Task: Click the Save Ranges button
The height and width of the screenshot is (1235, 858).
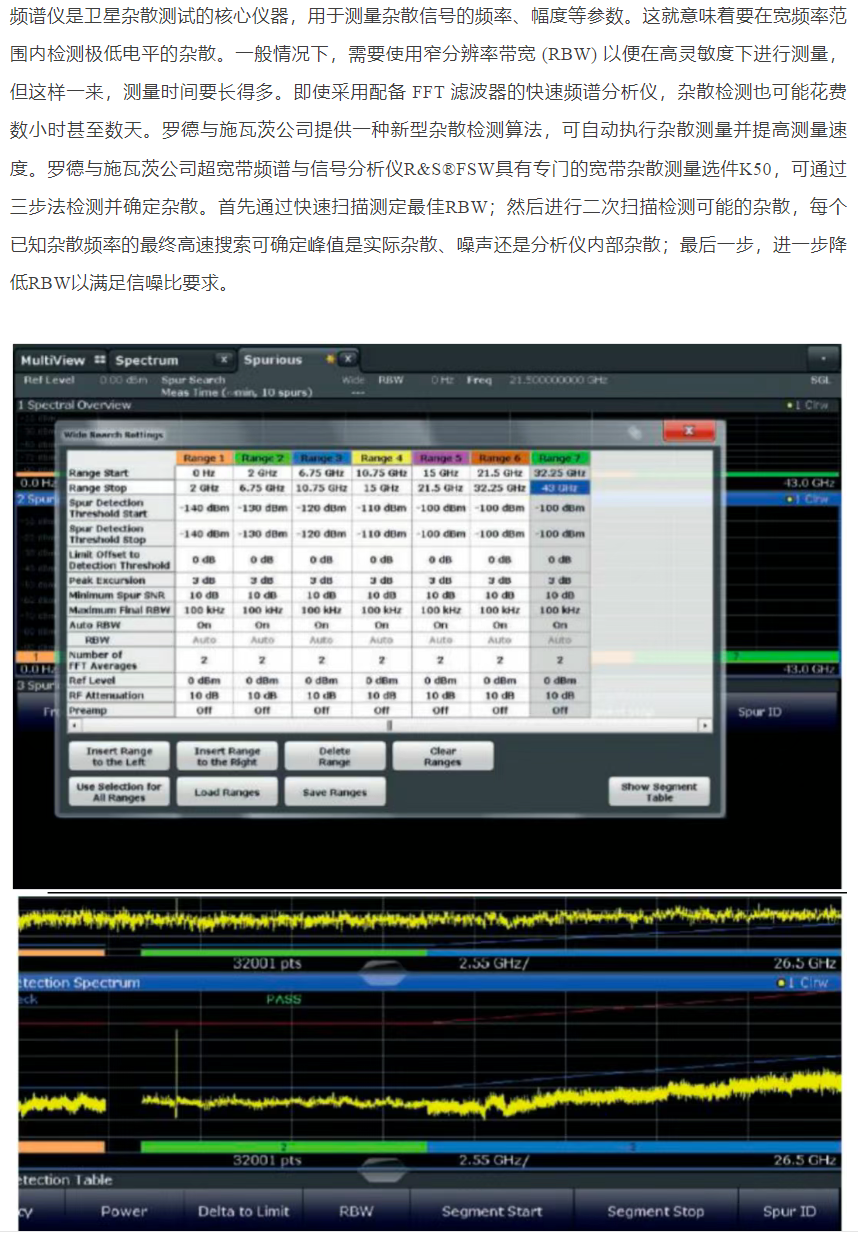Action: [x=334, y=792]
